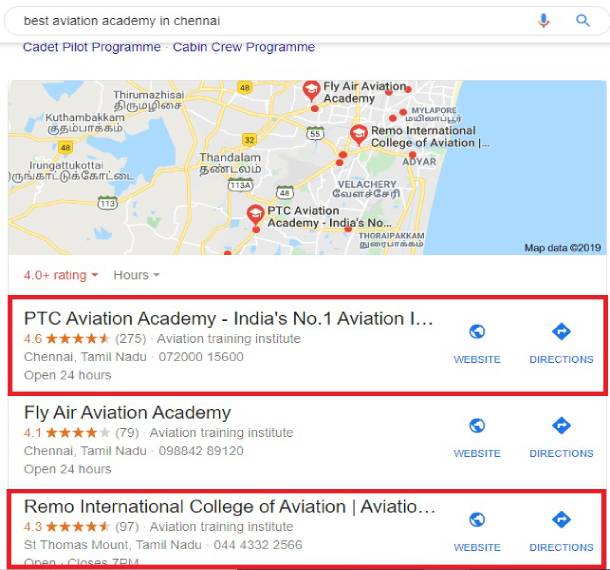Expand the 4.0+ rating filter dropdown
This screenshot has width=610, height=570.
click(61, 275)
